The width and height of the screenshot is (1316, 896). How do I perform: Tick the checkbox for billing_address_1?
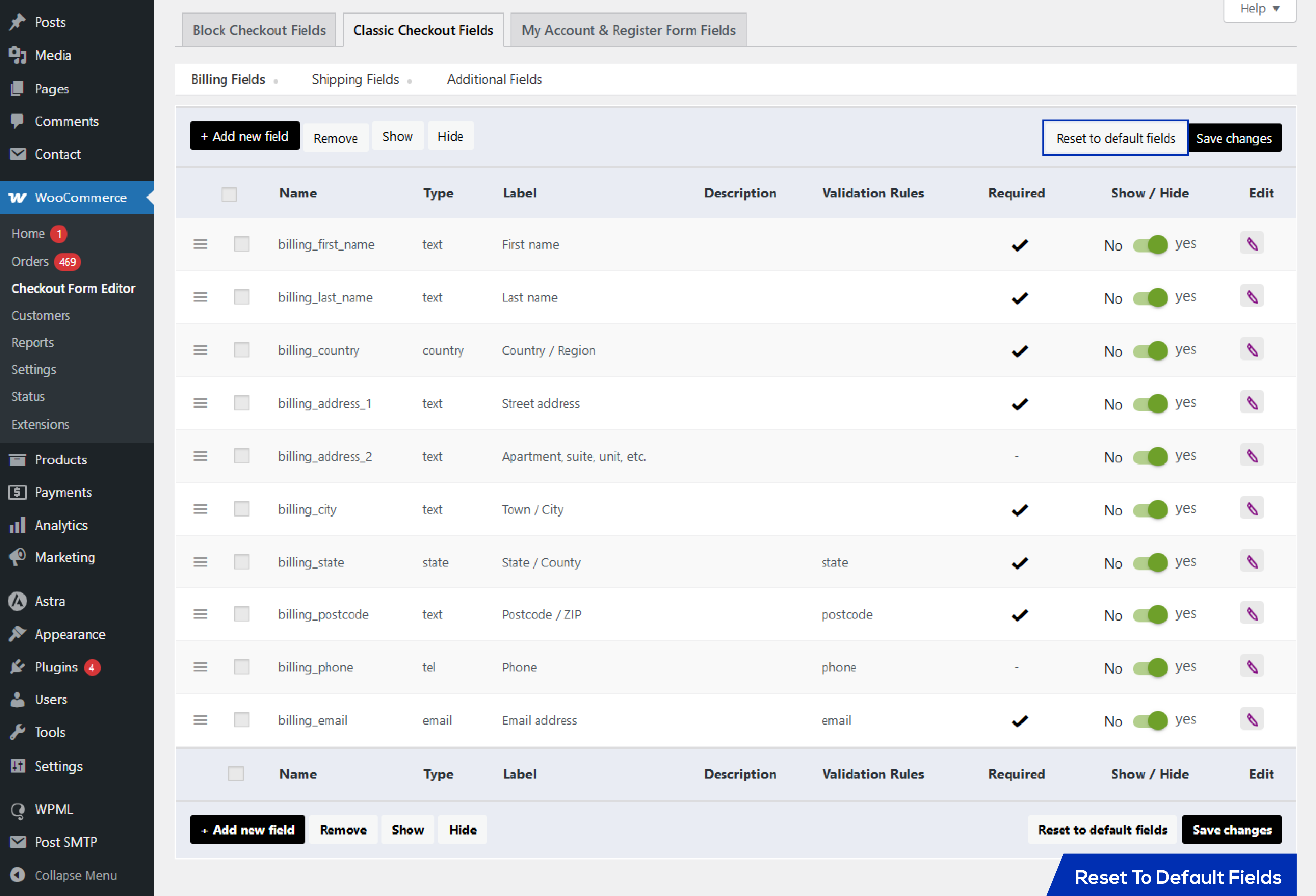[242, 403]
